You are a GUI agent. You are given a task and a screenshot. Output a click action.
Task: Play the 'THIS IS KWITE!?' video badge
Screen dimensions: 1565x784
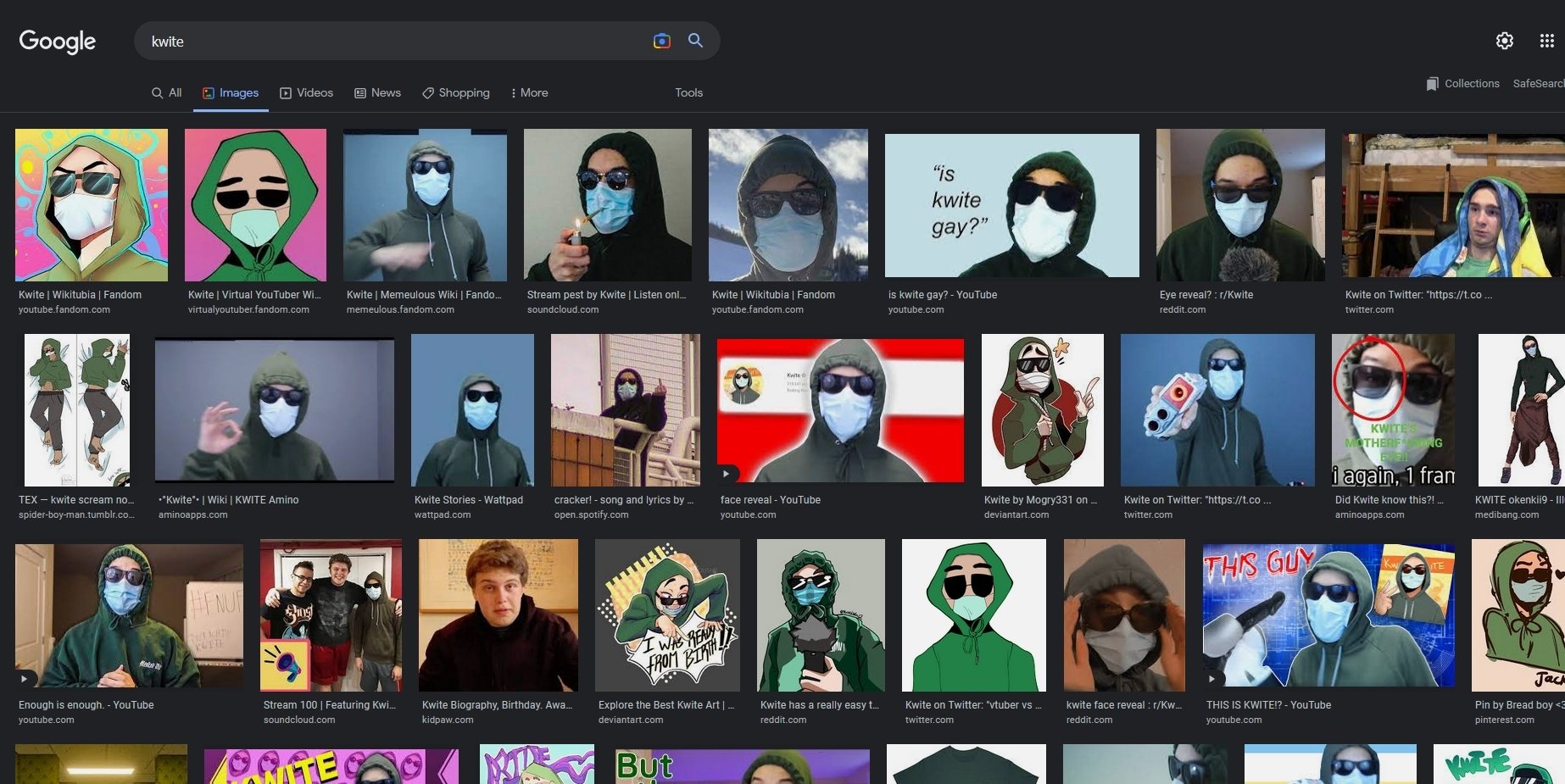pyautogui.click(x=1211, y=679)
